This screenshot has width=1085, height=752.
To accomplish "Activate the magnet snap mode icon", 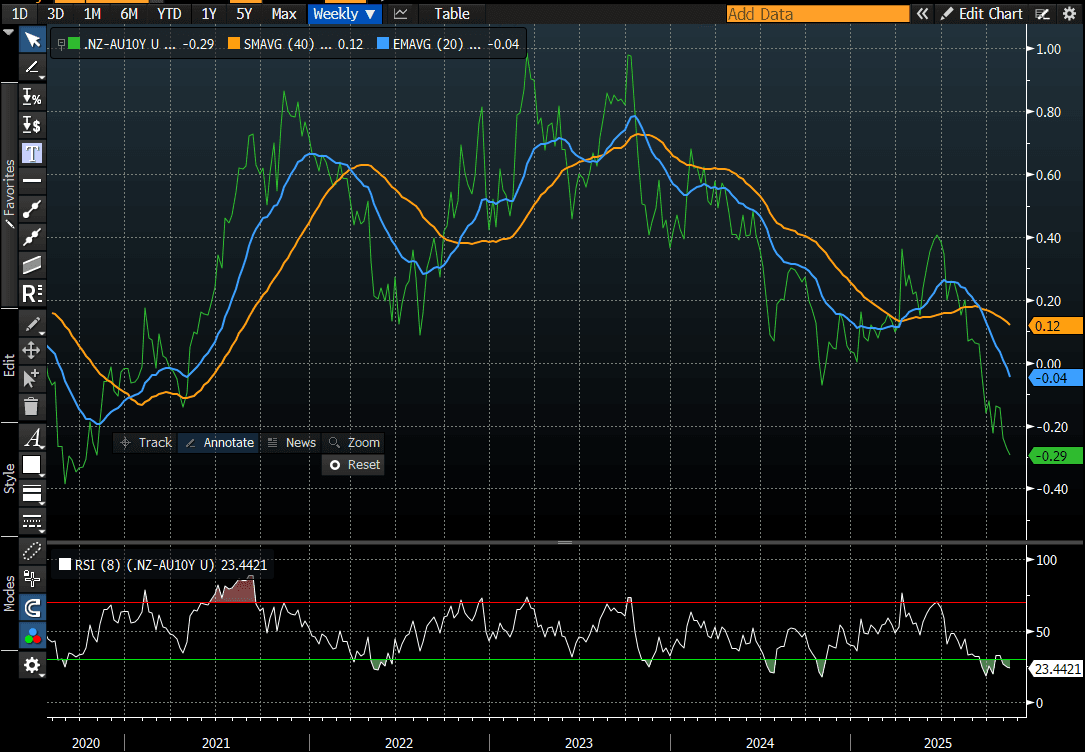I will click(x=32, y=607).
